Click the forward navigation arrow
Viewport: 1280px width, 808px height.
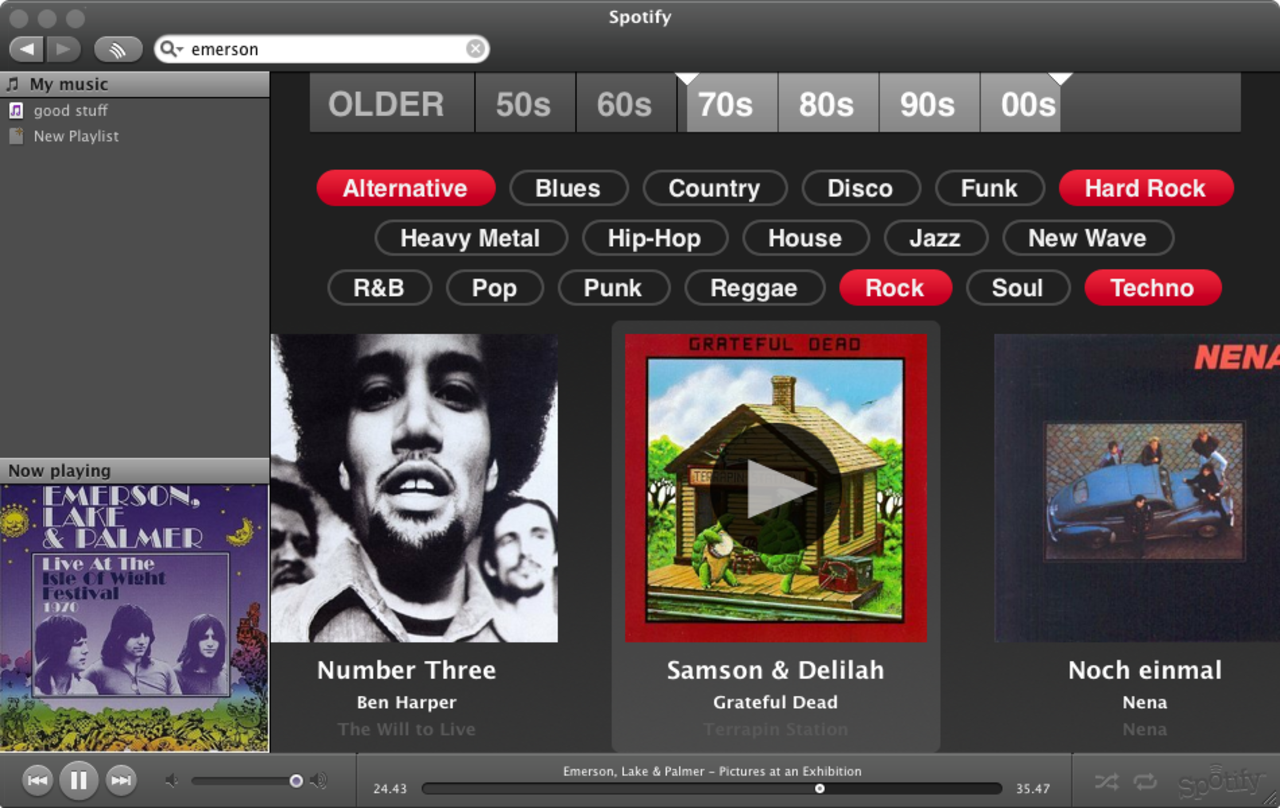(62, 48)
